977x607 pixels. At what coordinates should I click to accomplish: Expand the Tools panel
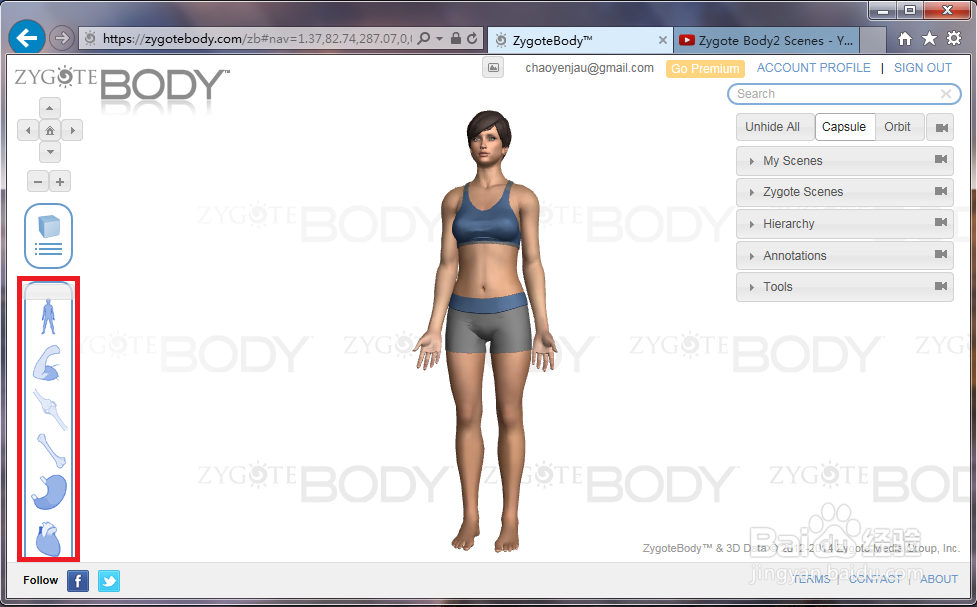[x=844, y=287]
